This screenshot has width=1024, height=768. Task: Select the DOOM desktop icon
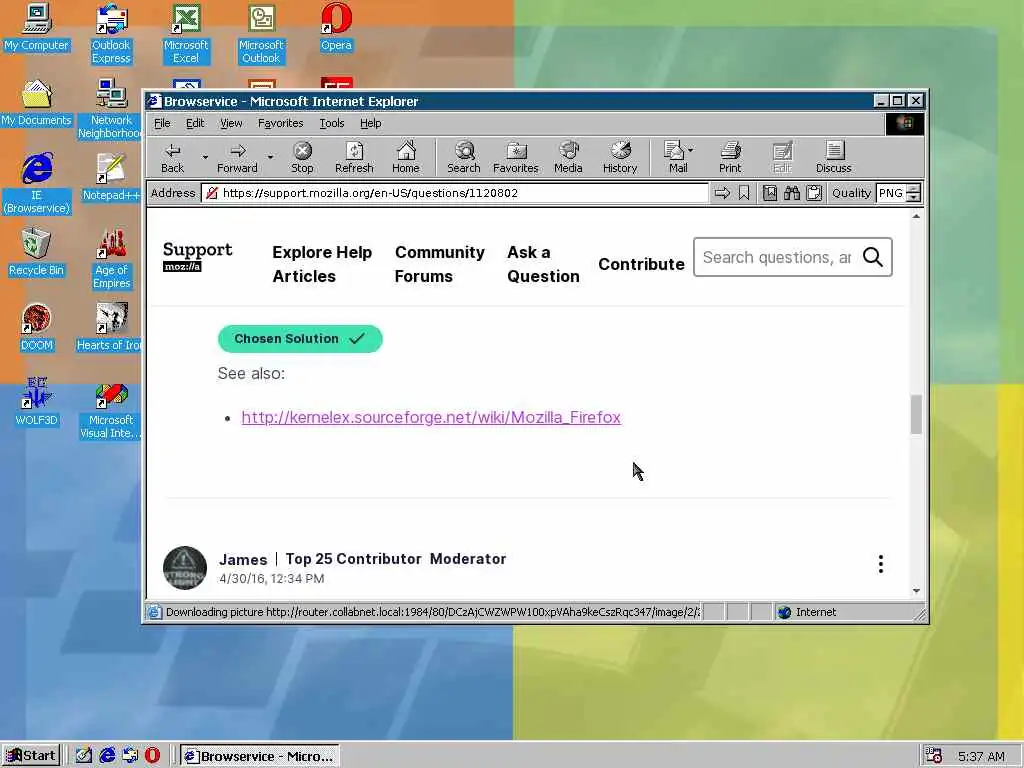pos(37,327)
